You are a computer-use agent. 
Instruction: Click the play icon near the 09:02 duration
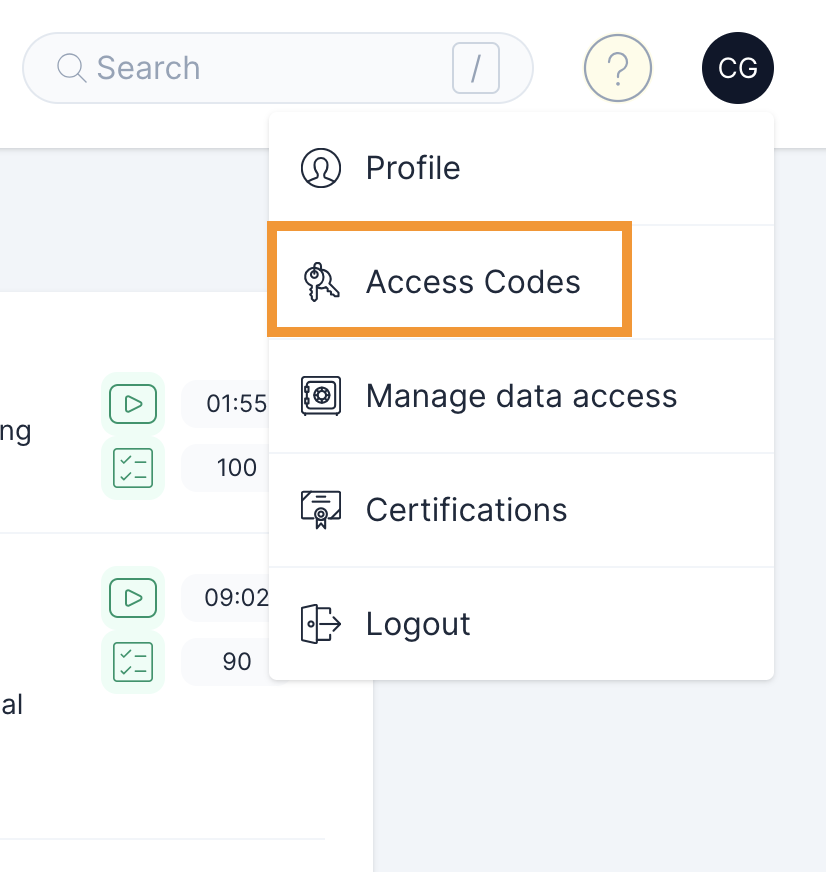click(x=133, y=597)
